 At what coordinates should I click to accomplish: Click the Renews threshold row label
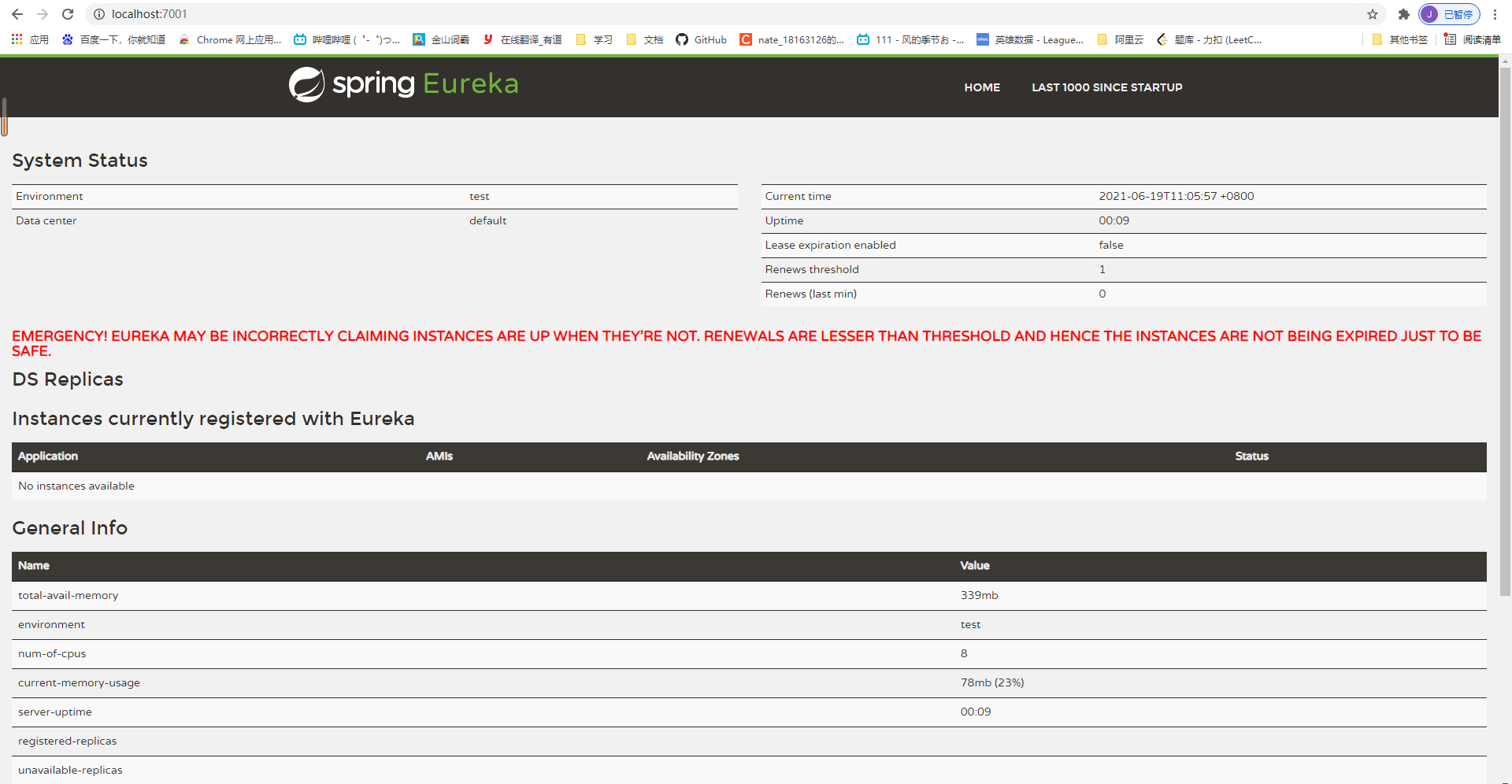click(x=812, y=269)
